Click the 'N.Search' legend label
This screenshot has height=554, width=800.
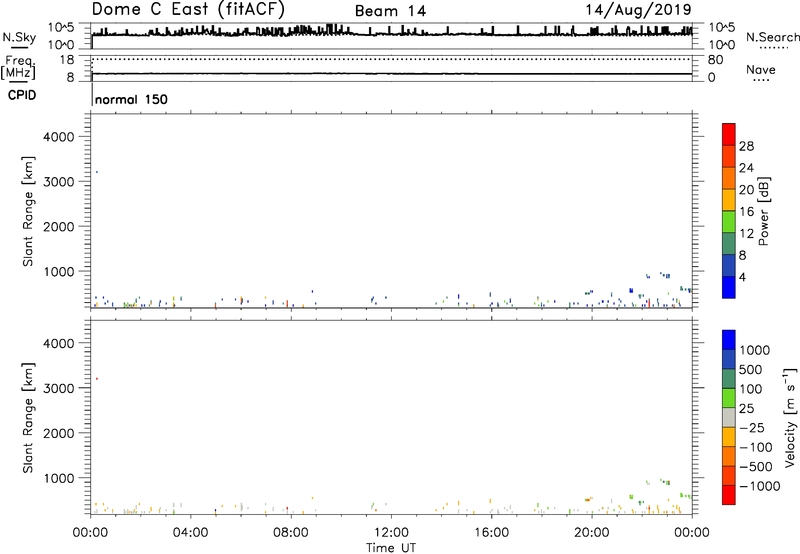(x=773, y=37)
